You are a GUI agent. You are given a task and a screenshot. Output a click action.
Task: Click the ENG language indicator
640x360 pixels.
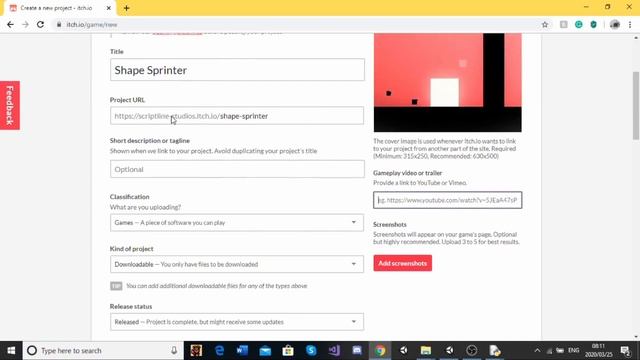click(573, 351)
